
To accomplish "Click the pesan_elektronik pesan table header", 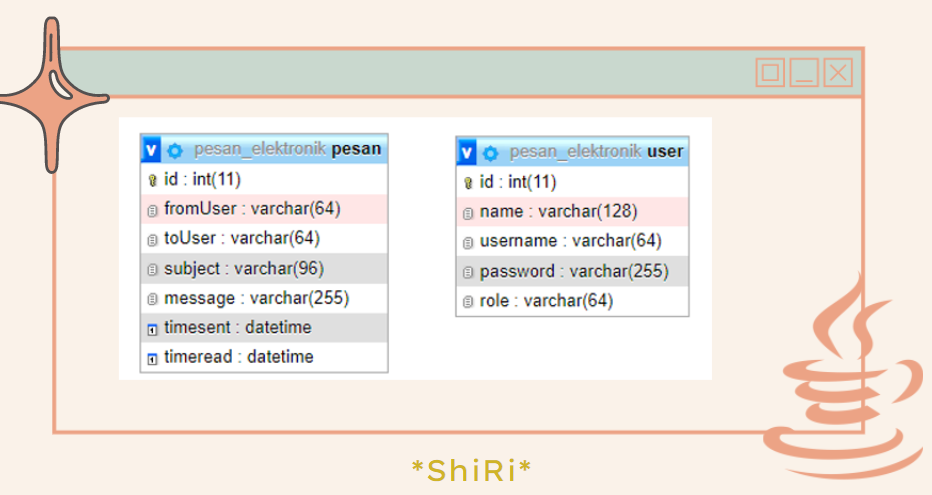I will coord(264,149).
